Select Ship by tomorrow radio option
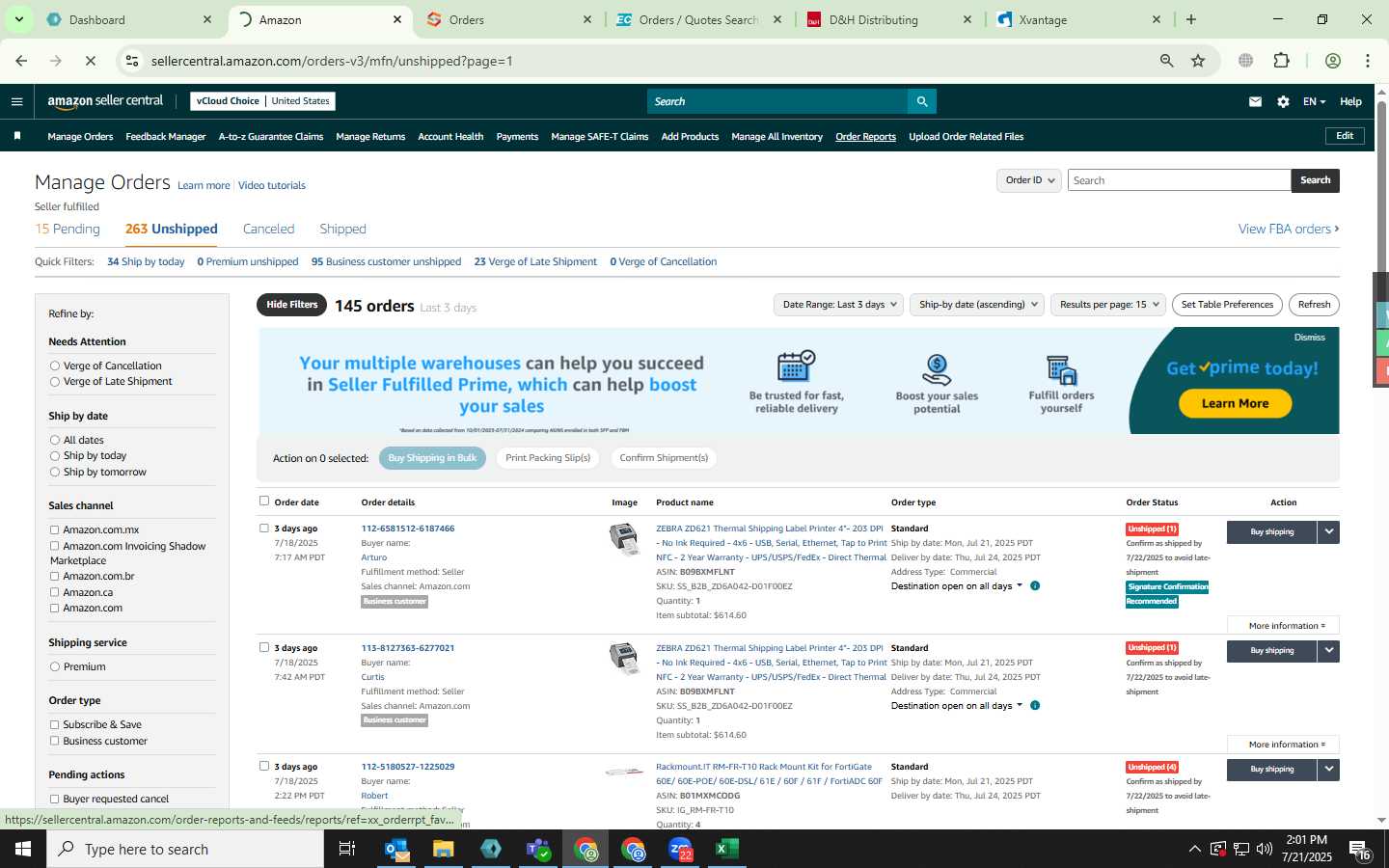1389x868 pixels. pyautogui.click(x=55, y=473)
